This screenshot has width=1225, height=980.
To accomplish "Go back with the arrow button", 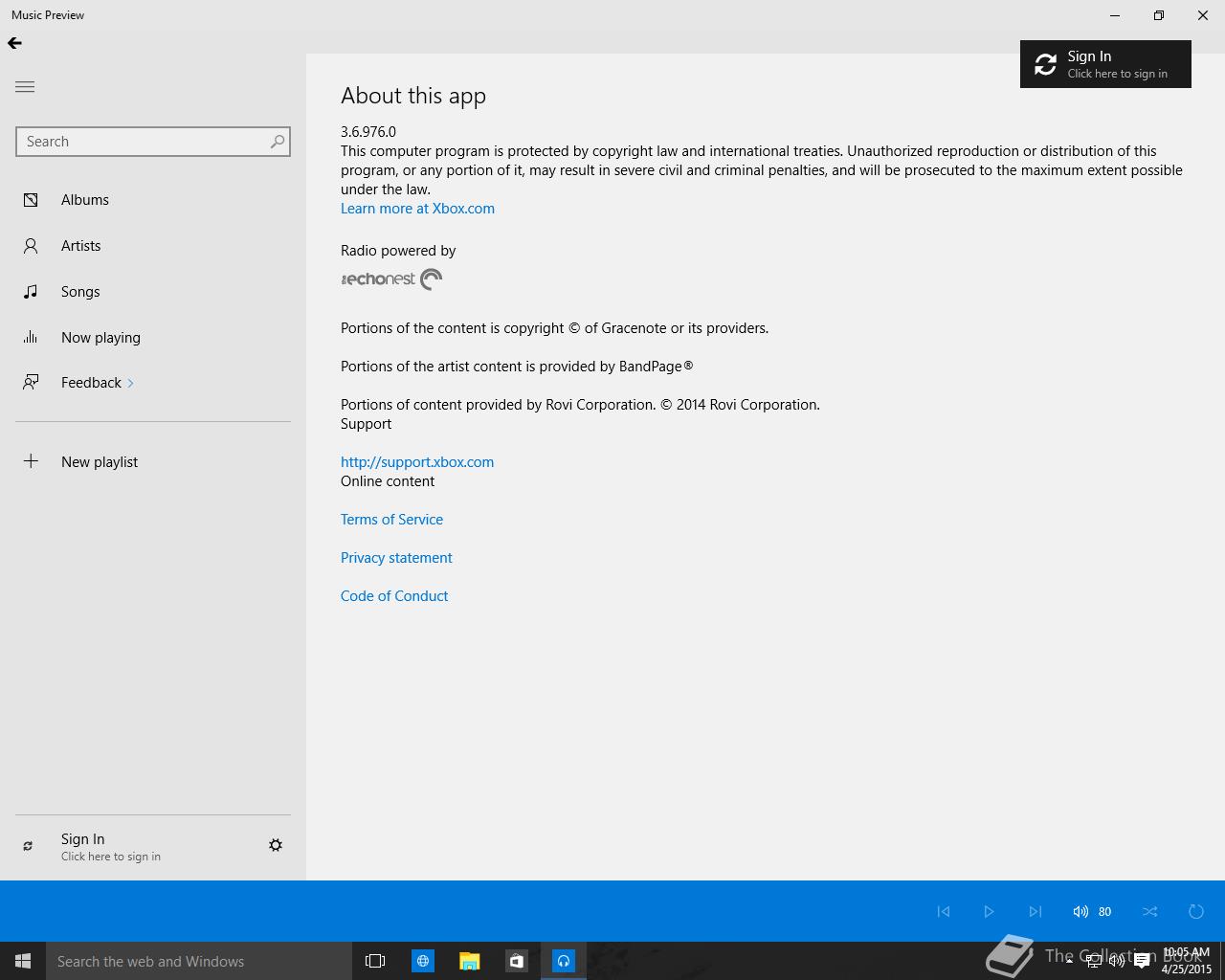I will (x=14, y=43).
